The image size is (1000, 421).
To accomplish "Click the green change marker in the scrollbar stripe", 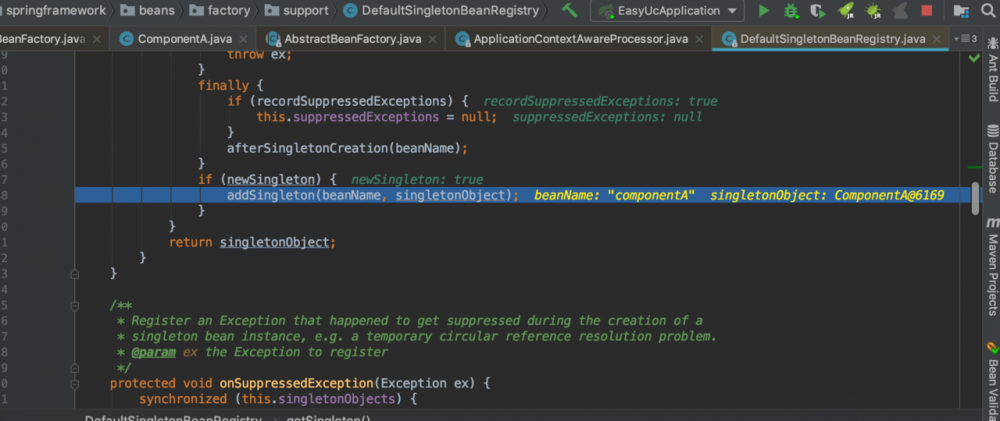I will [x=974, y=166].
